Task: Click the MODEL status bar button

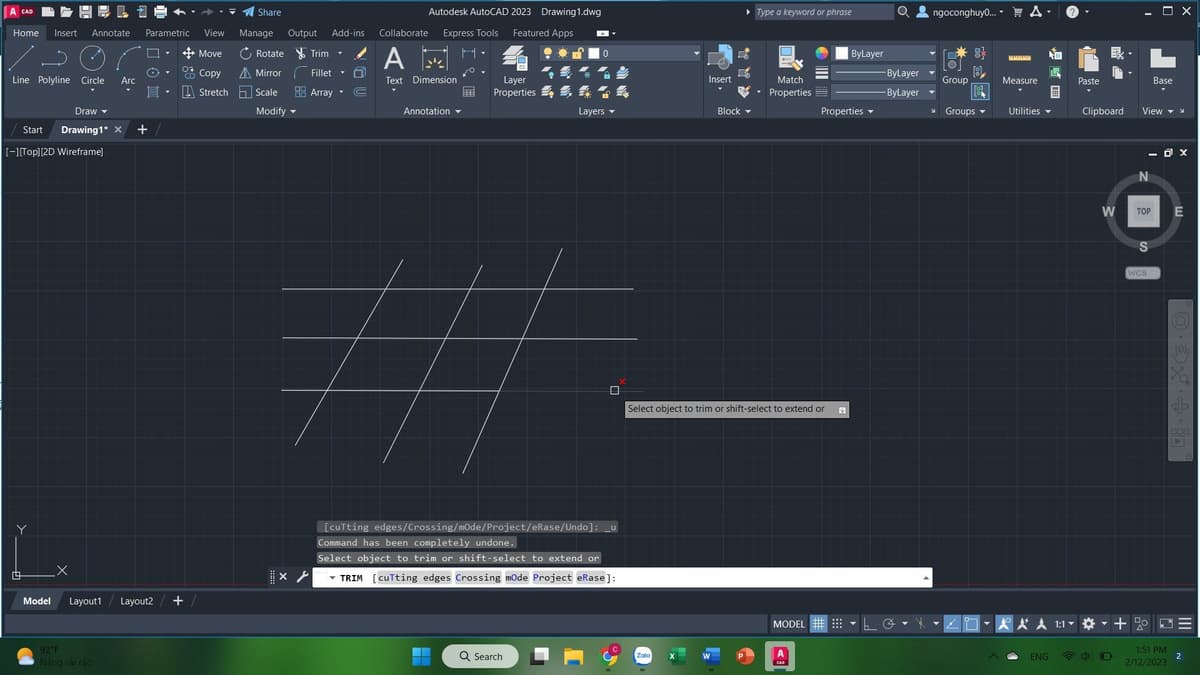Action: pos(789,624)
